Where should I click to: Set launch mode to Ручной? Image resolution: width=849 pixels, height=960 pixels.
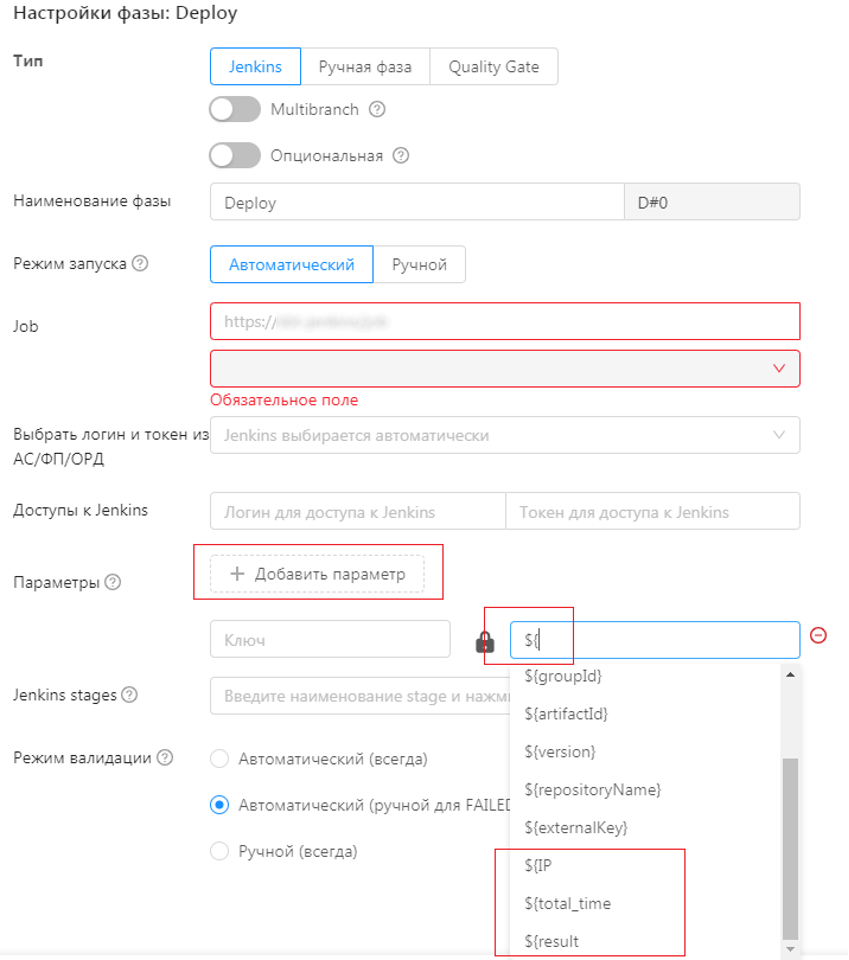419,265
